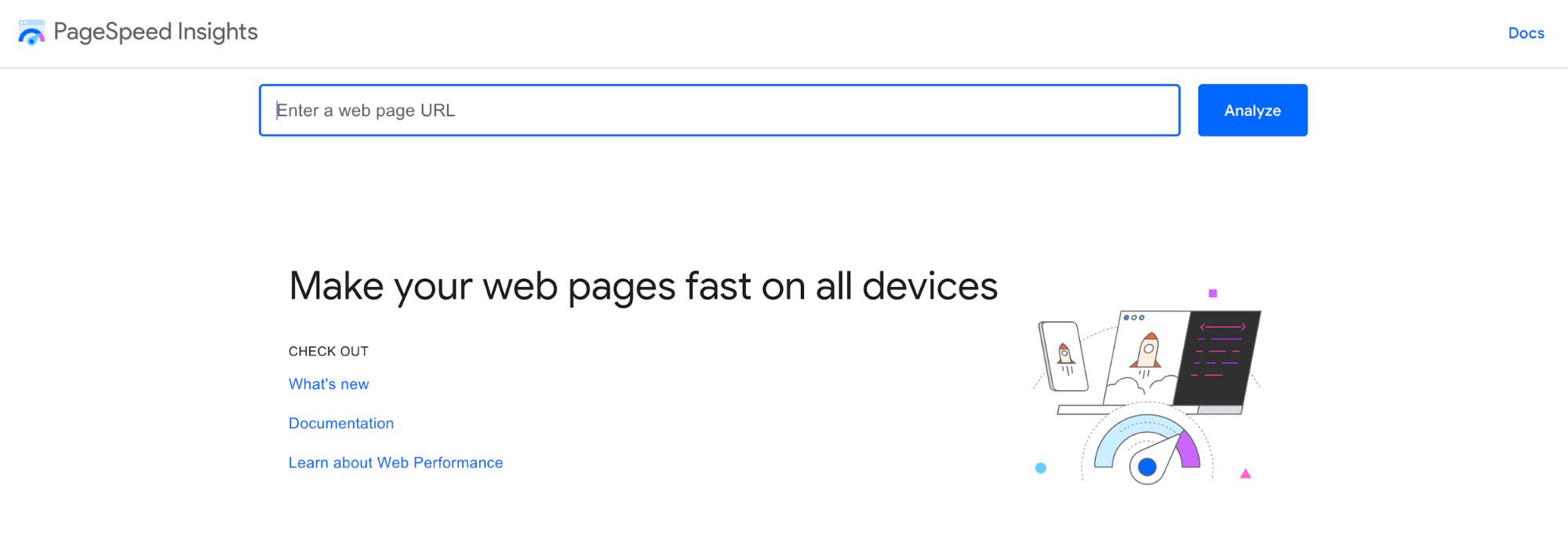
Task: Click the rocket icon on the phone illustration
Action: tap(1065, 354)
